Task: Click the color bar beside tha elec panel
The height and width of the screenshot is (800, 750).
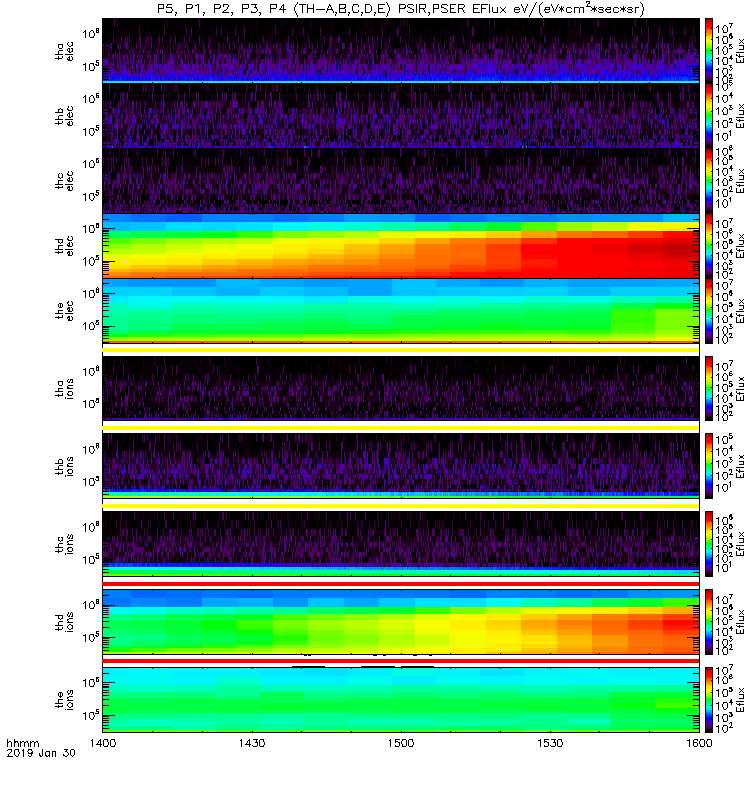Action: tap(709, 51)
